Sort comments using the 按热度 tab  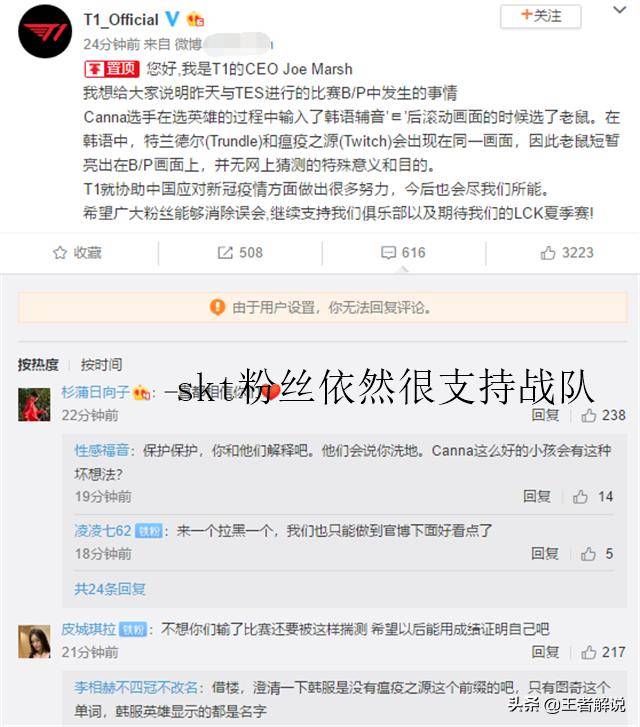(x=38, y=364)
